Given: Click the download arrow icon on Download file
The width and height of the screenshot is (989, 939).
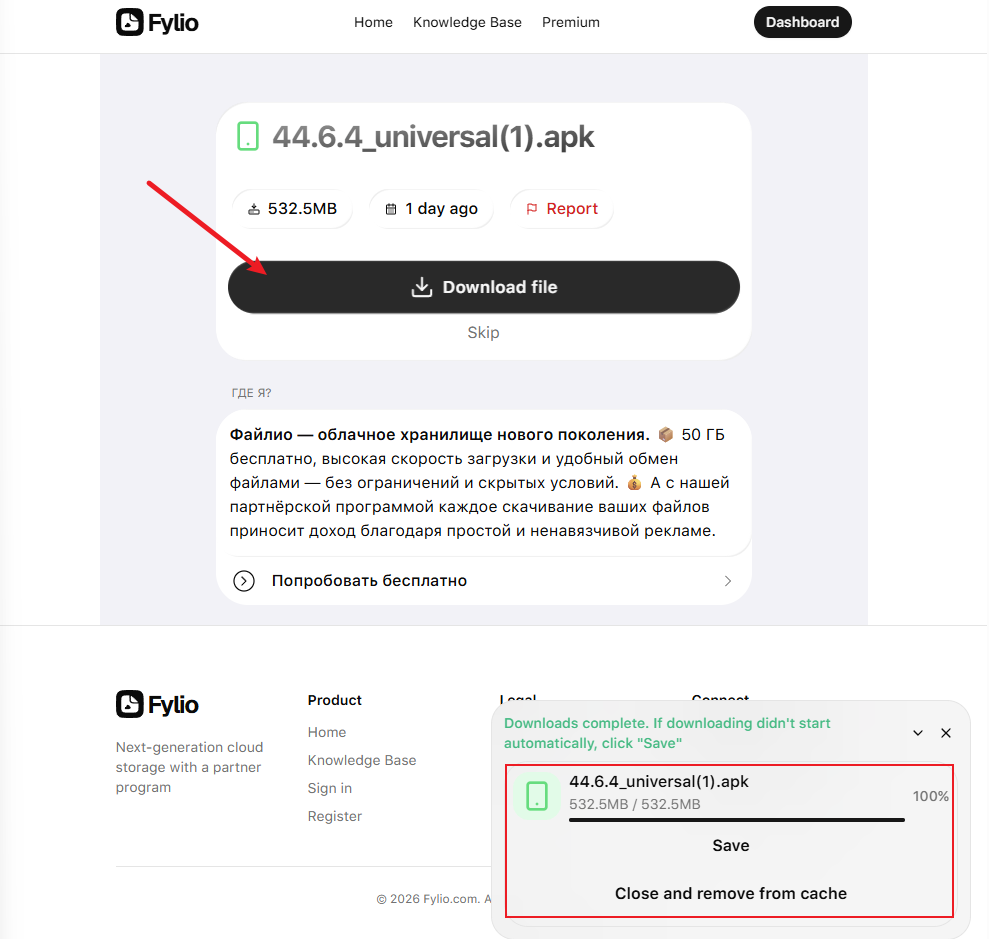Looking at the screenshot, I should 422,287.
